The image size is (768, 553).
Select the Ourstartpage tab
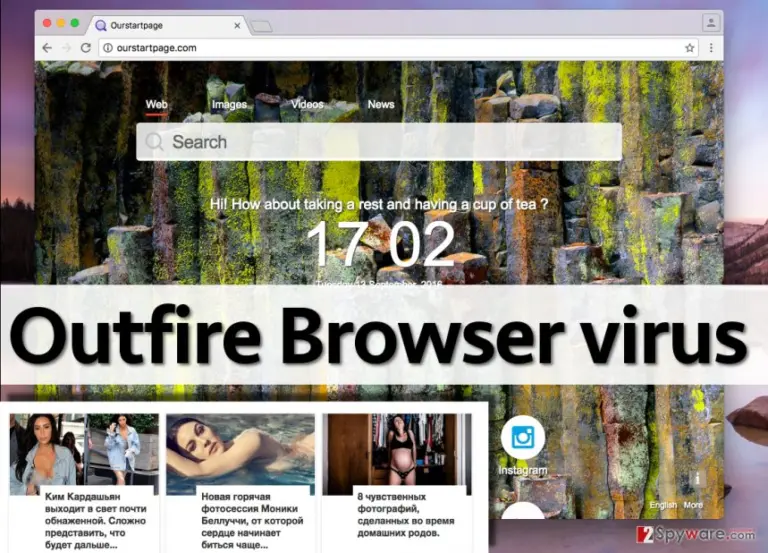click(167, 25)
